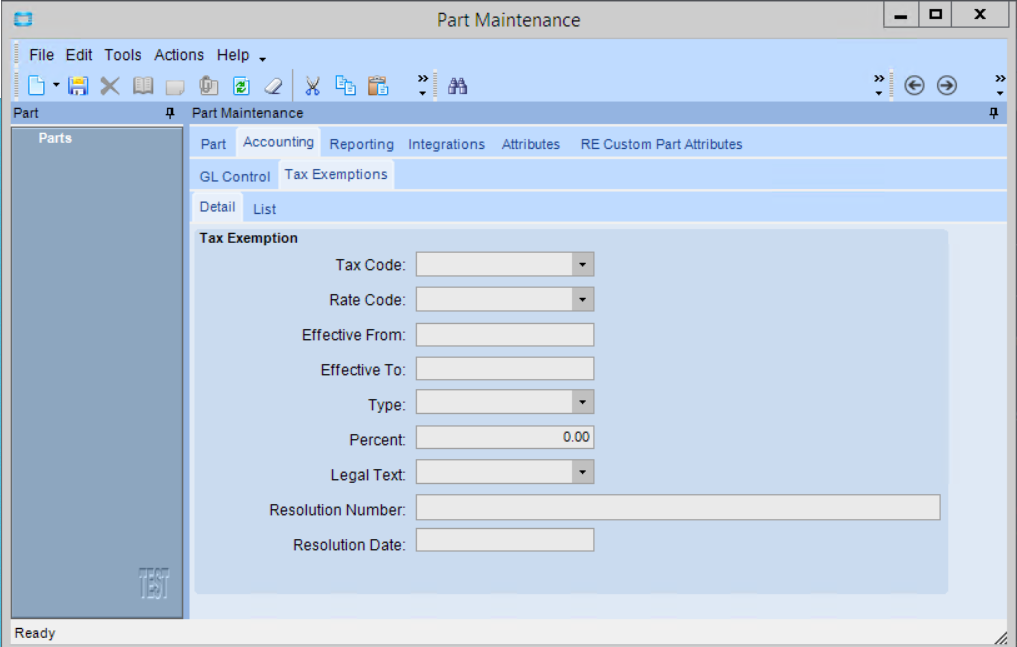Cut with the scissors icon
This screenshot has width=1017, height=647.
point(313,86)
